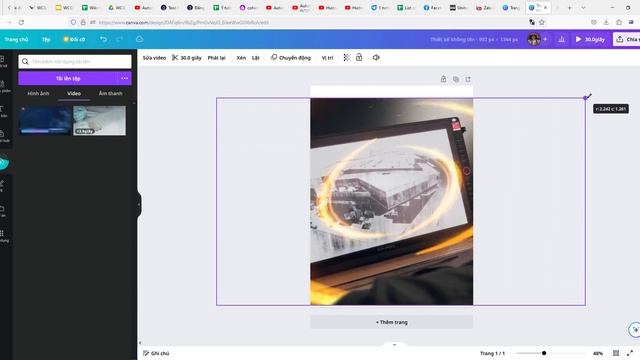This screenshot has width=640, height=360.
Task: Select the Xén crop option
Action: [241, 58]
